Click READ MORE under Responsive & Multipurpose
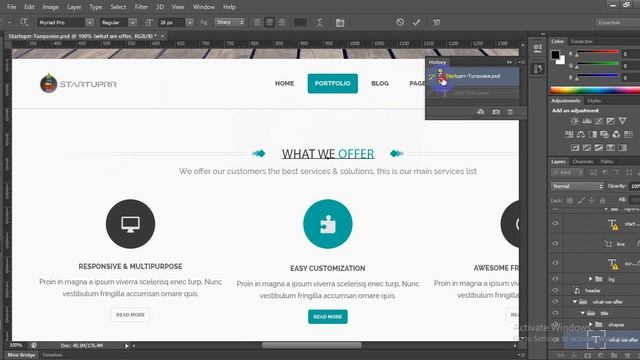Viewport: 640px width, 360px height. (130, 315)
